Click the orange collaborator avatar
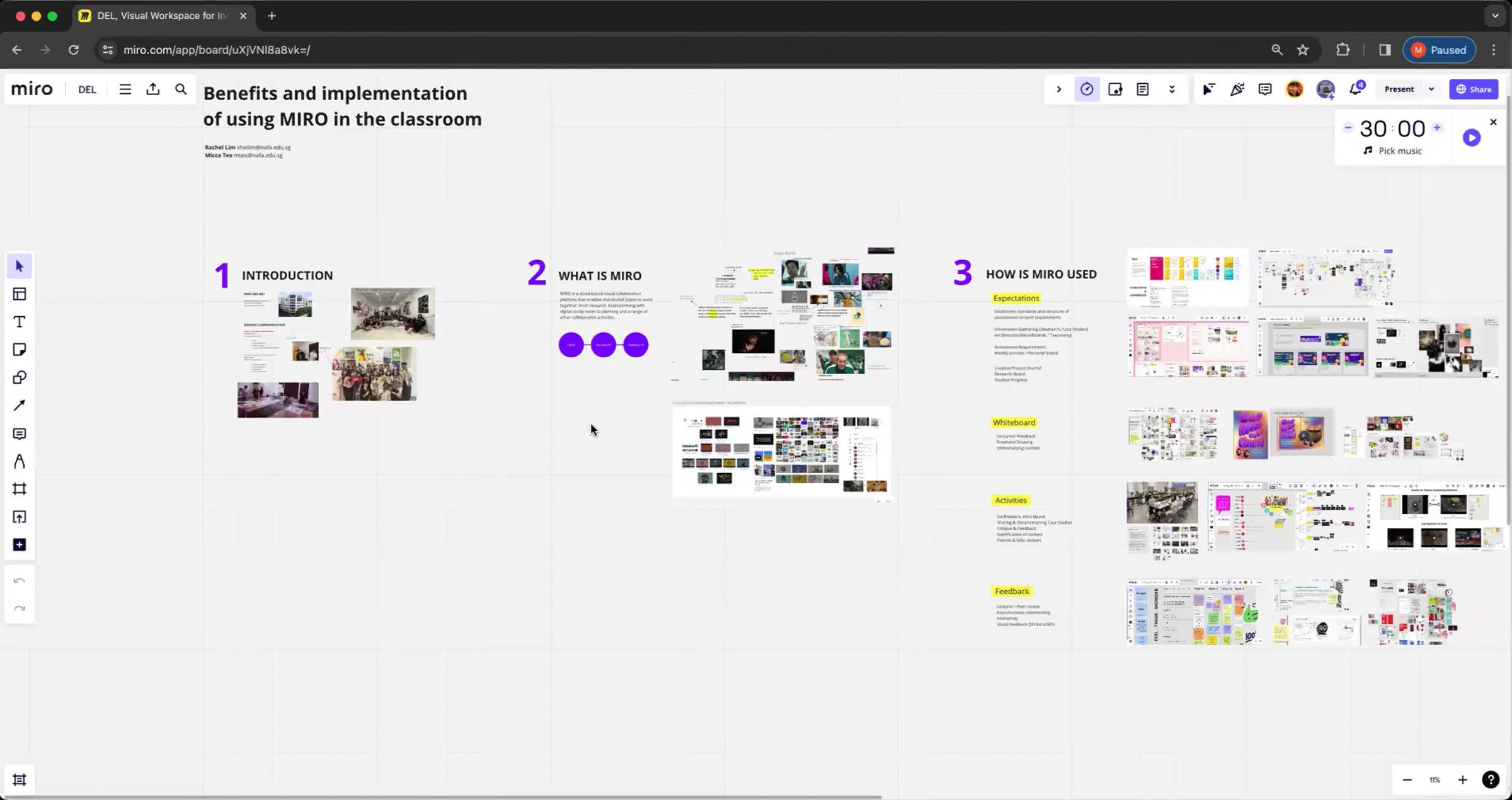 point(1295,89)
